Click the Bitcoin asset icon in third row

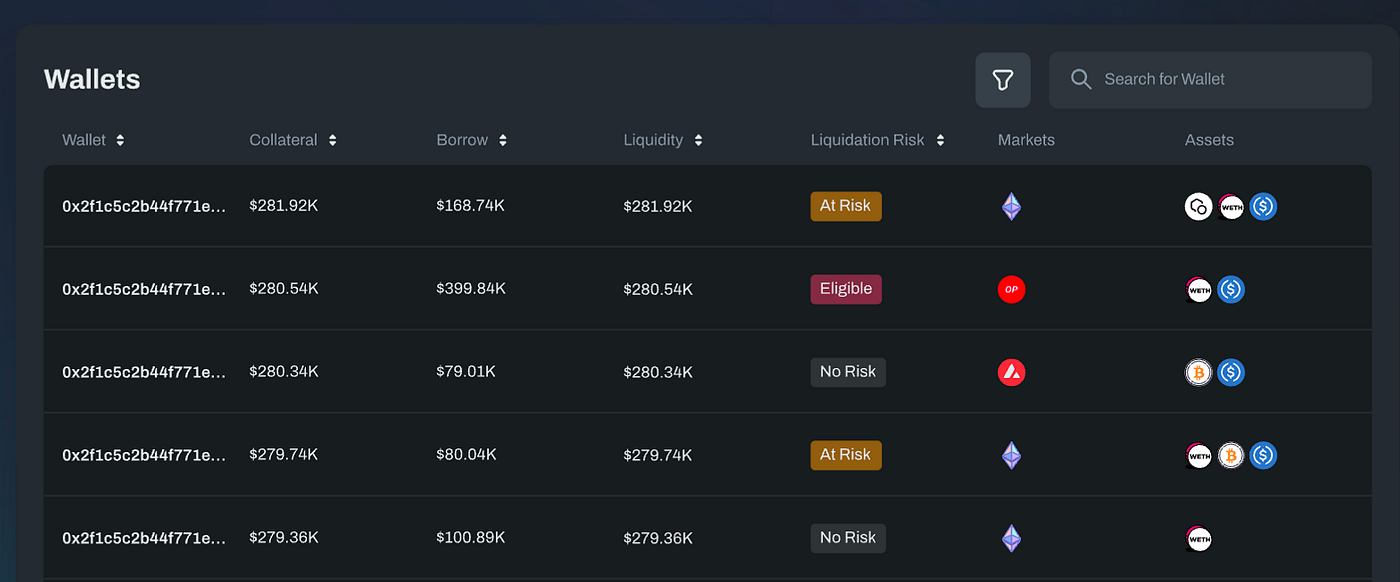click(x=1199, y=372)
